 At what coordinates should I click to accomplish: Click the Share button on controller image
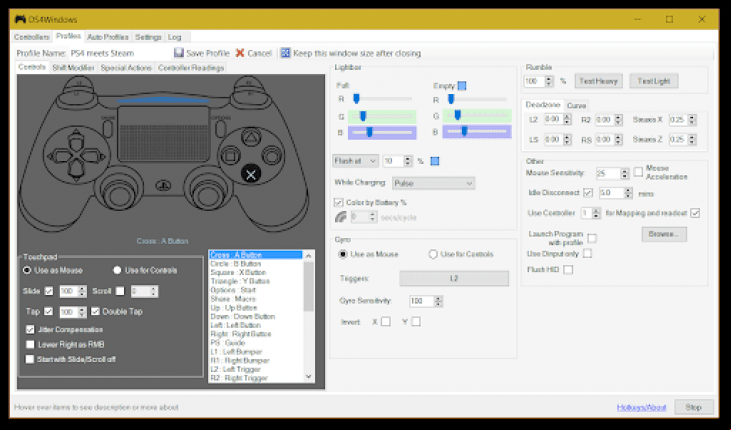click(108, 127)
